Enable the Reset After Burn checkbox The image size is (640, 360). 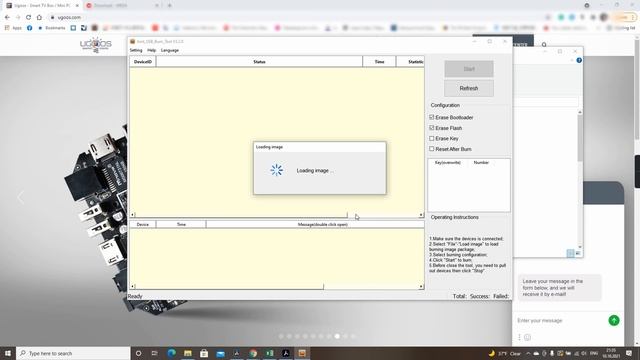click(431, 149)
